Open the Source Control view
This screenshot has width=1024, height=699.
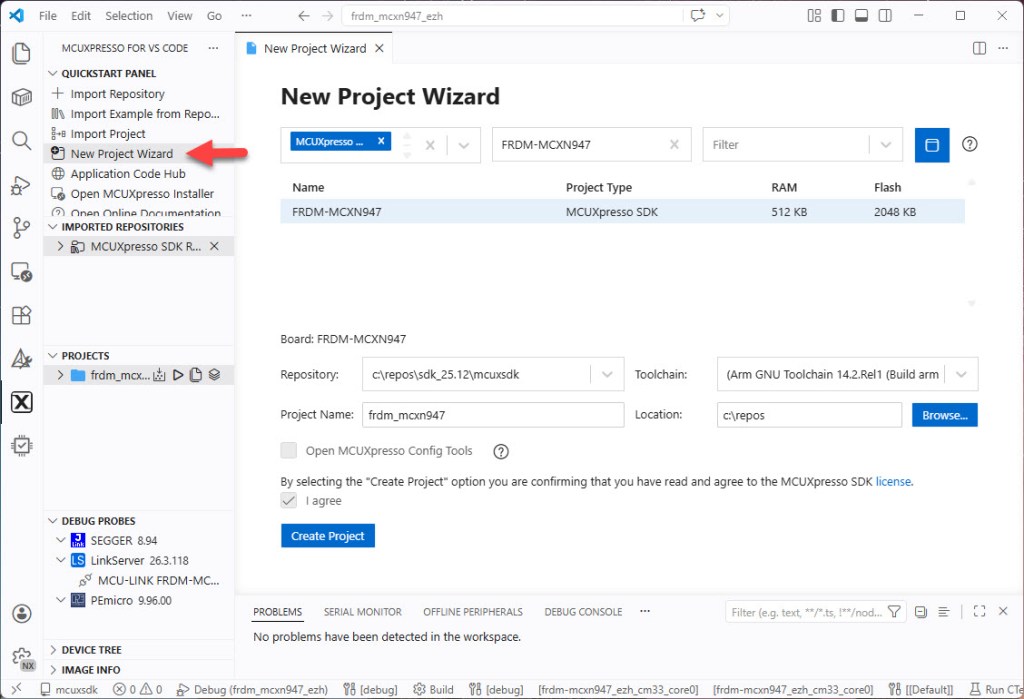tap(21, 228)
